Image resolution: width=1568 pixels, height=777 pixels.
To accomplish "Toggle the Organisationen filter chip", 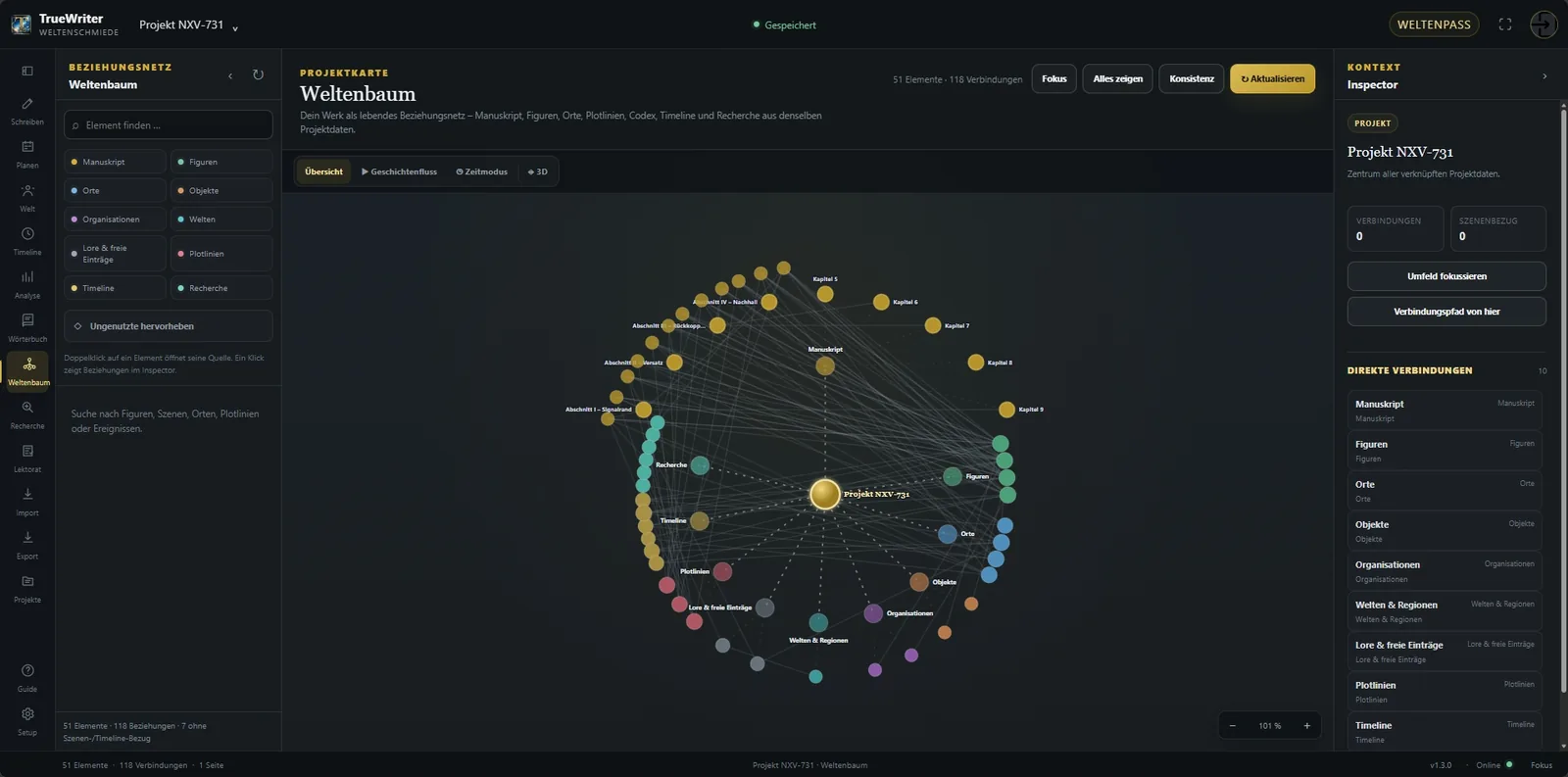I will [x=115, y=219].
